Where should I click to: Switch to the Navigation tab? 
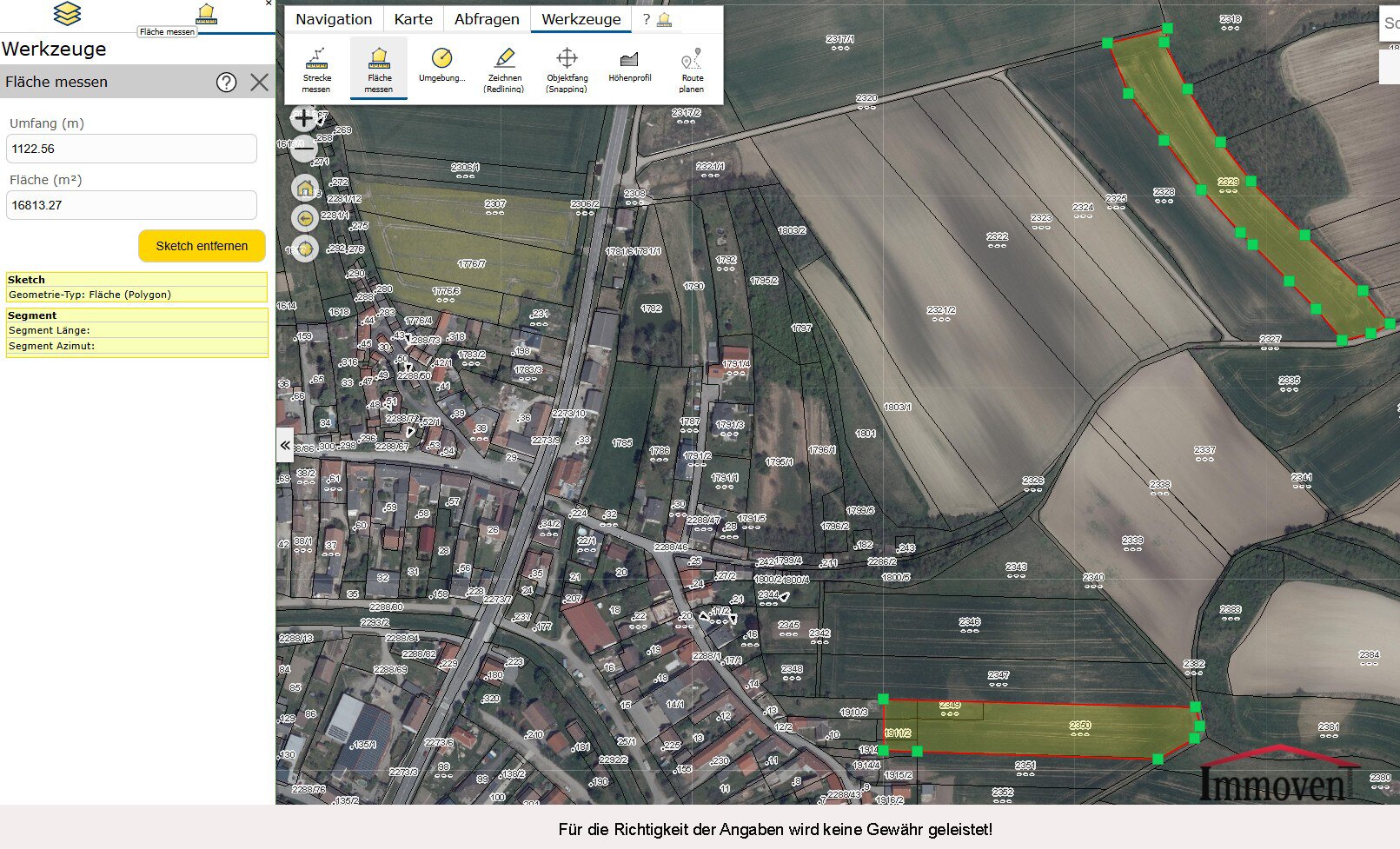pos(334,19)
